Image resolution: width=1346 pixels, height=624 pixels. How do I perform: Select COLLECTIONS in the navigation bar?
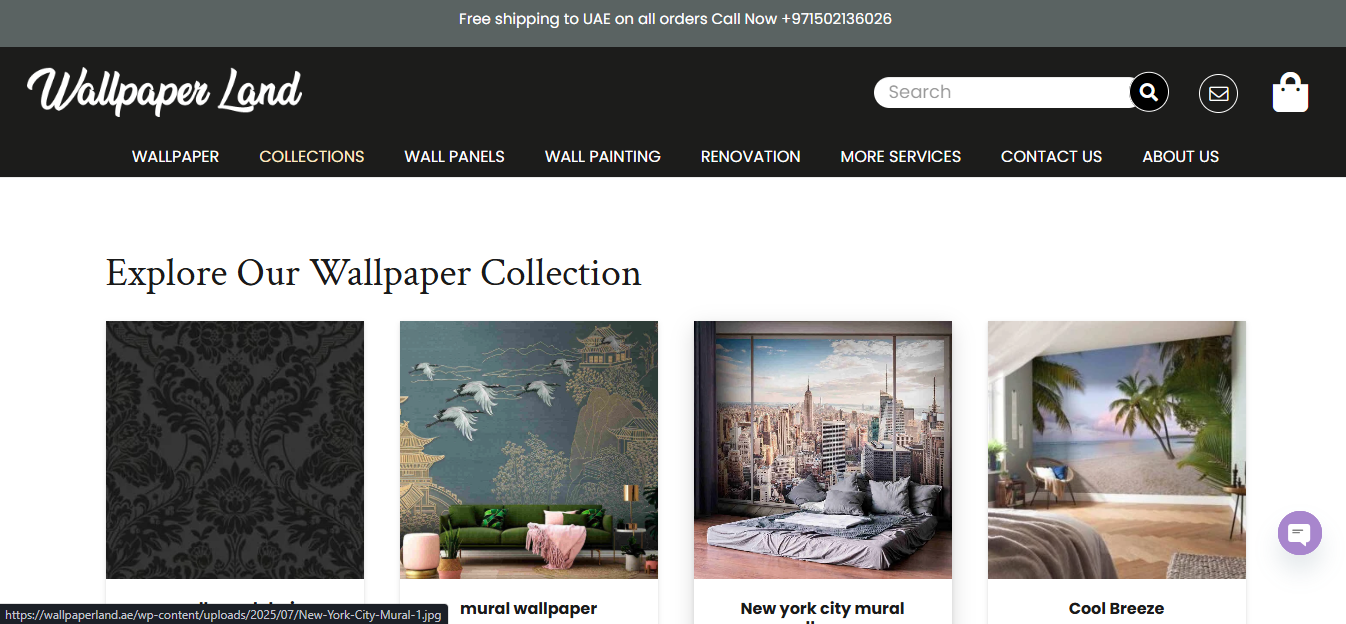[x=312, y=156]
